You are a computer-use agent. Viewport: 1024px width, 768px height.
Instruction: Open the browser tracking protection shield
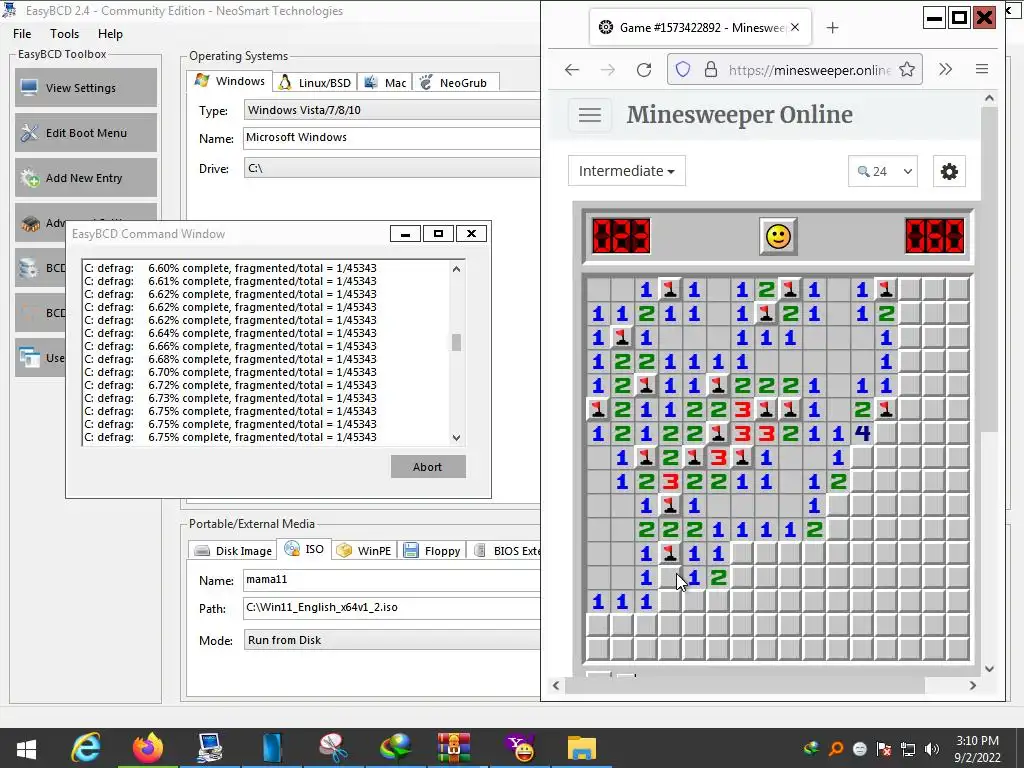pos(682,70)
